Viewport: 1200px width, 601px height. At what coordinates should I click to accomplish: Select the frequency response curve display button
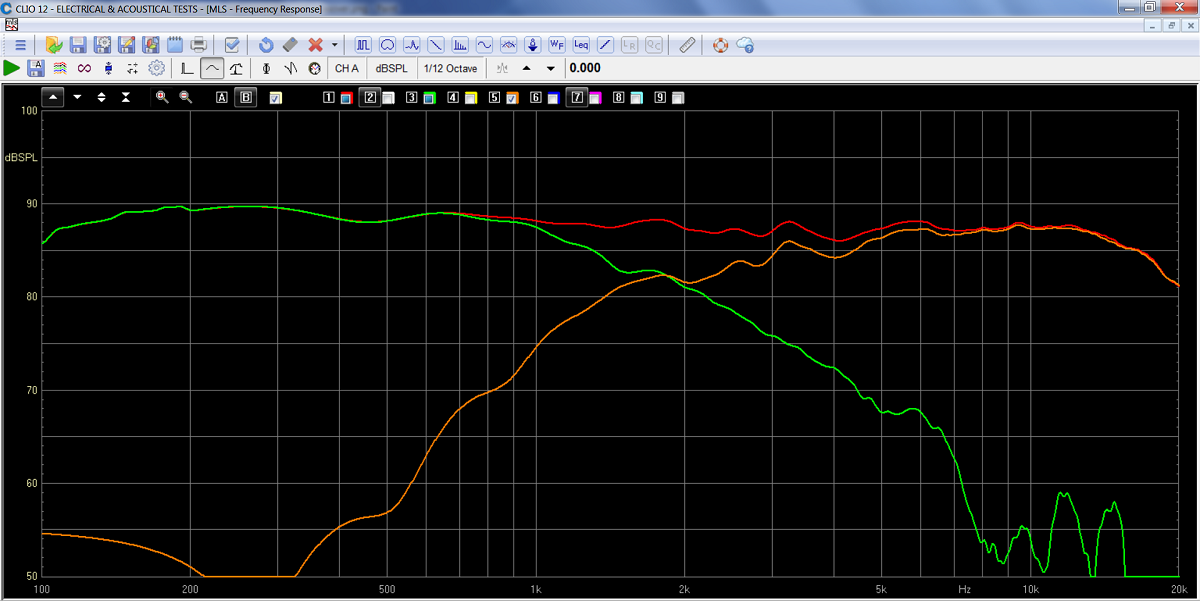[x=212, y=68]
